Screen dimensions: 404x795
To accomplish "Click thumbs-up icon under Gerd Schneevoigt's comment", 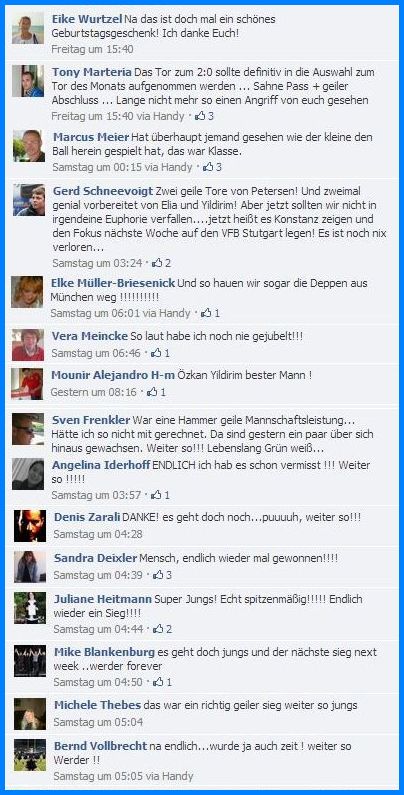I will coord(157,263).
